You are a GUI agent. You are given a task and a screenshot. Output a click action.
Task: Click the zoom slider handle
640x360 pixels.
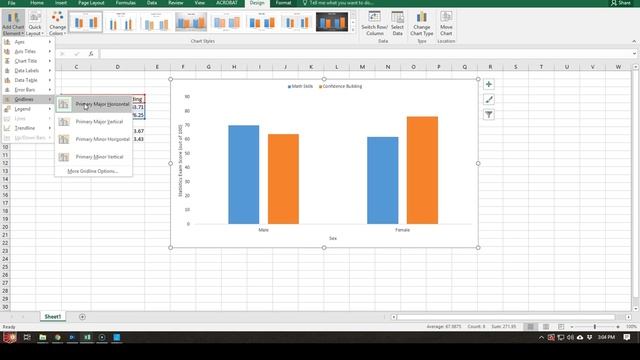(x=595, y=327)
